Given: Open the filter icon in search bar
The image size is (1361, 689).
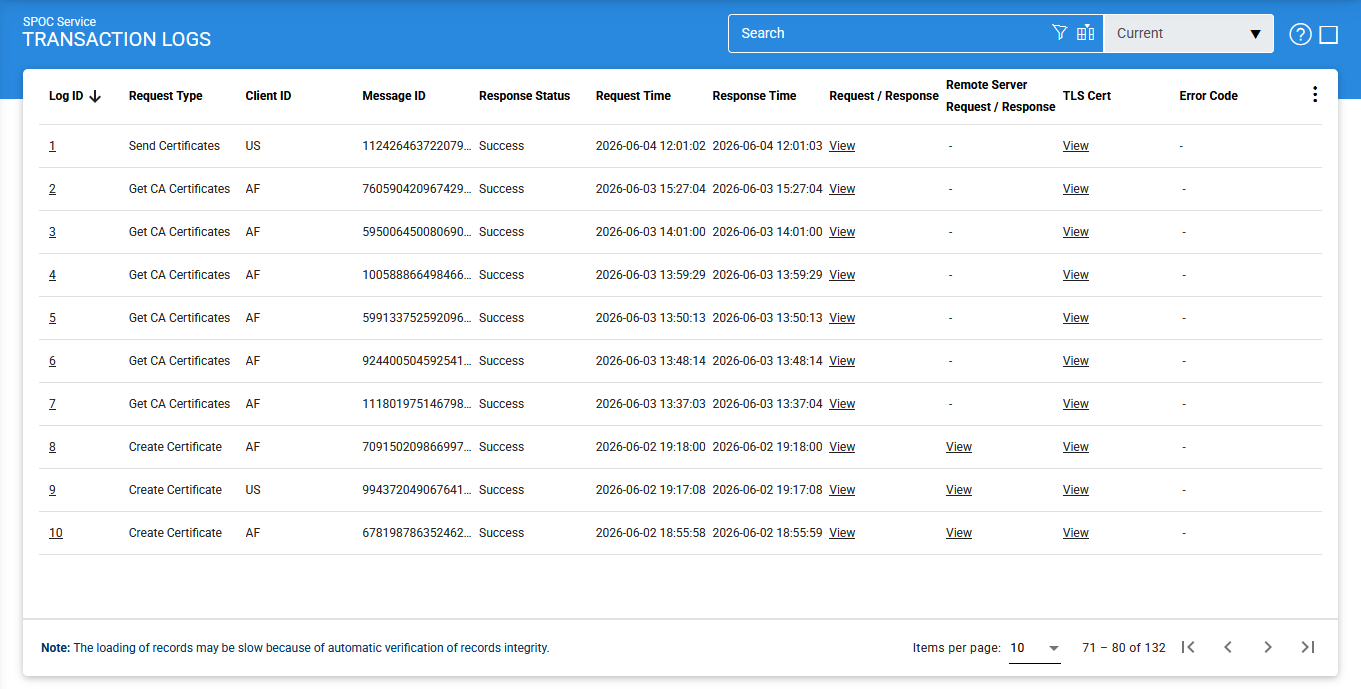Looking at the screenshot, I should pyautogui.click(x=1060, y=33).
